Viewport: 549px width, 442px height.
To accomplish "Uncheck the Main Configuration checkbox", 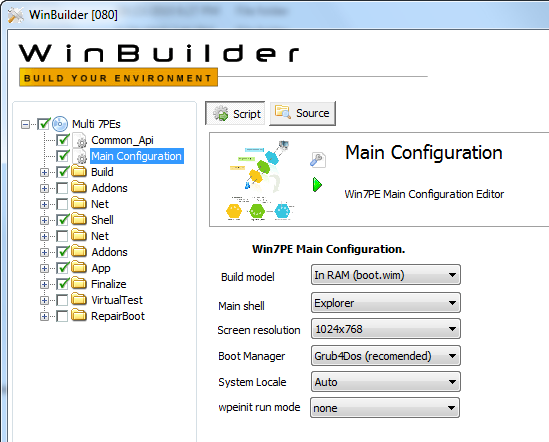I will (63, 156).
